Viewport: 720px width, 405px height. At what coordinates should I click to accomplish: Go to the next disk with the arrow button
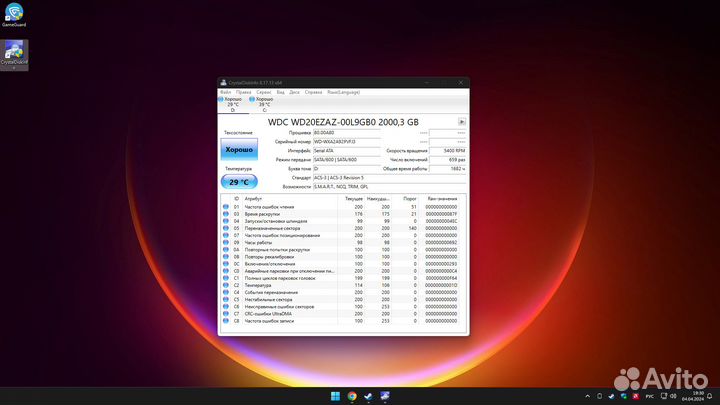pos(461,122)
